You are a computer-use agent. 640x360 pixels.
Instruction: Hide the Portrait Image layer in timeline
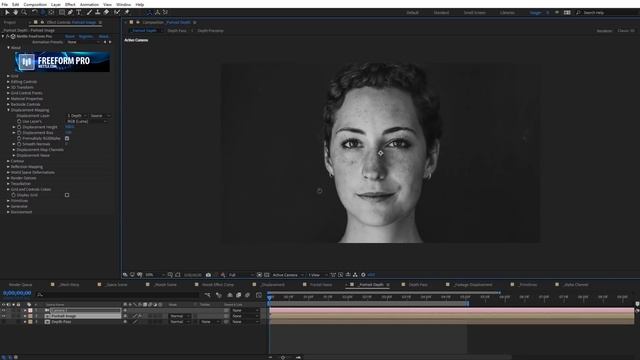(x=4, y=316)
